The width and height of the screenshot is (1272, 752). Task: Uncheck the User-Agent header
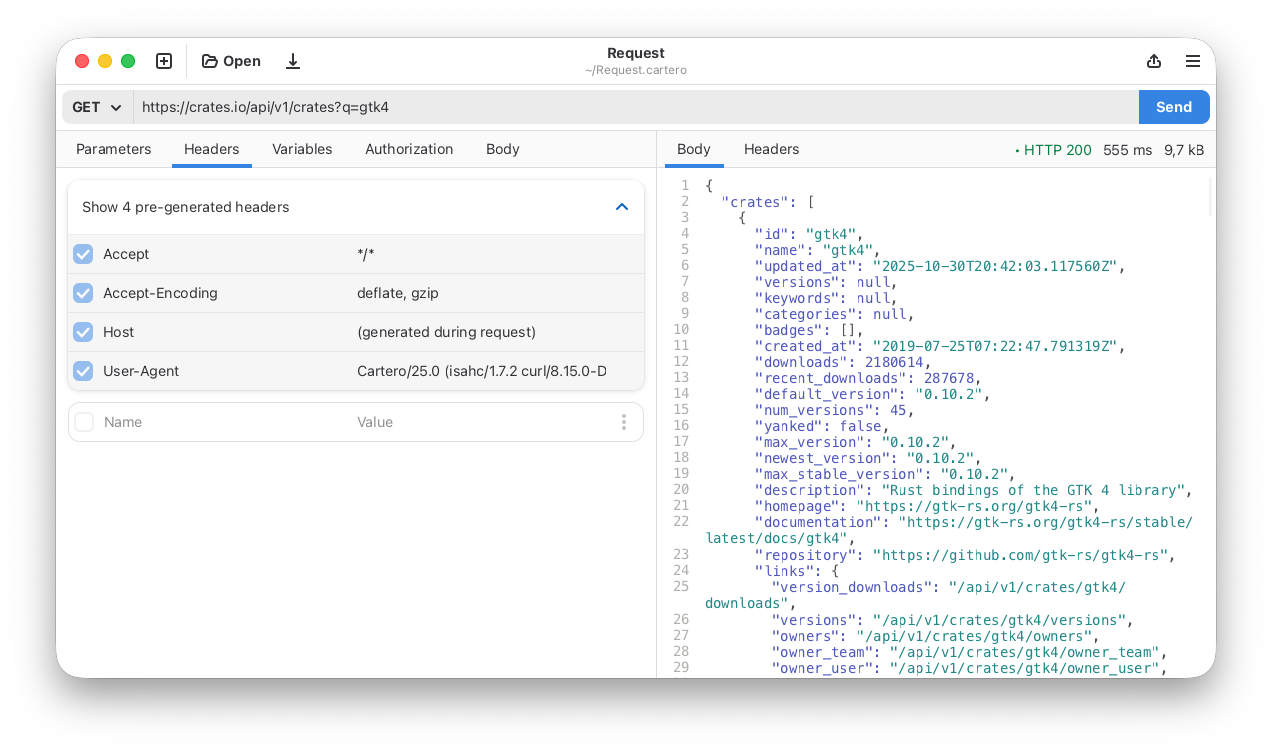[x=83, y=370]
